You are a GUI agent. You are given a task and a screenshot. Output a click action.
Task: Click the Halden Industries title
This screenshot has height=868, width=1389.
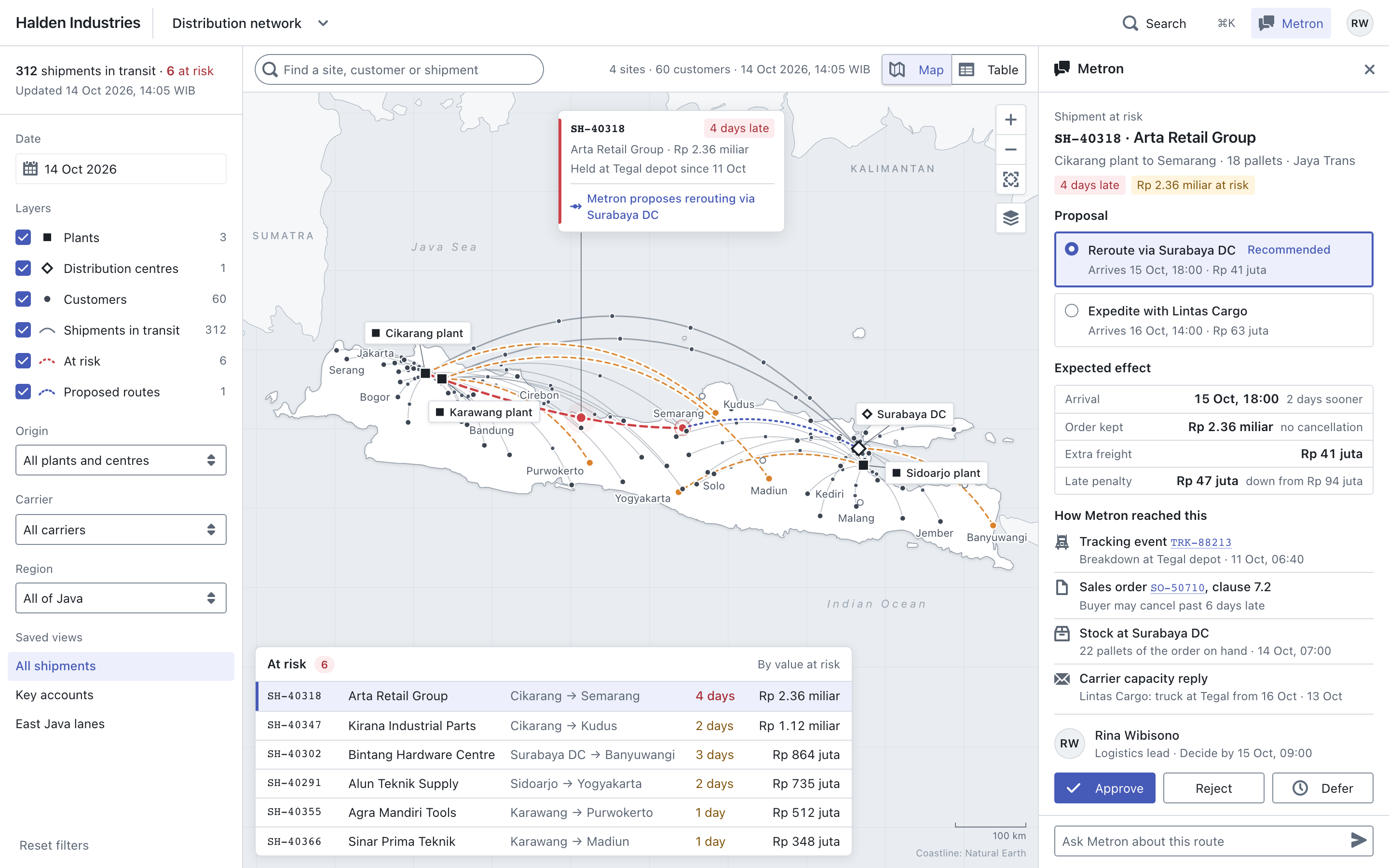tap(78, 23)
